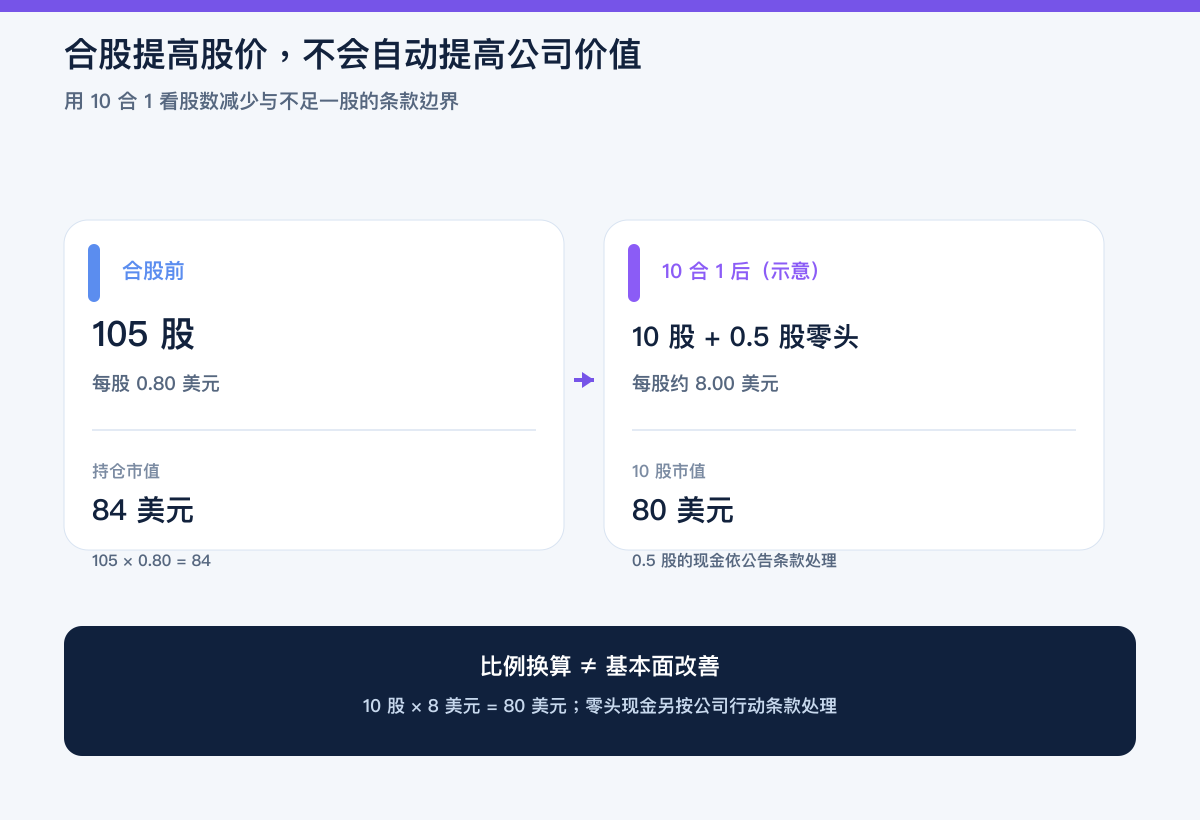The image size is (1200, 820).
Task: Click the text 每股约 8.00 美元
Action: click(x=705, y=383)
